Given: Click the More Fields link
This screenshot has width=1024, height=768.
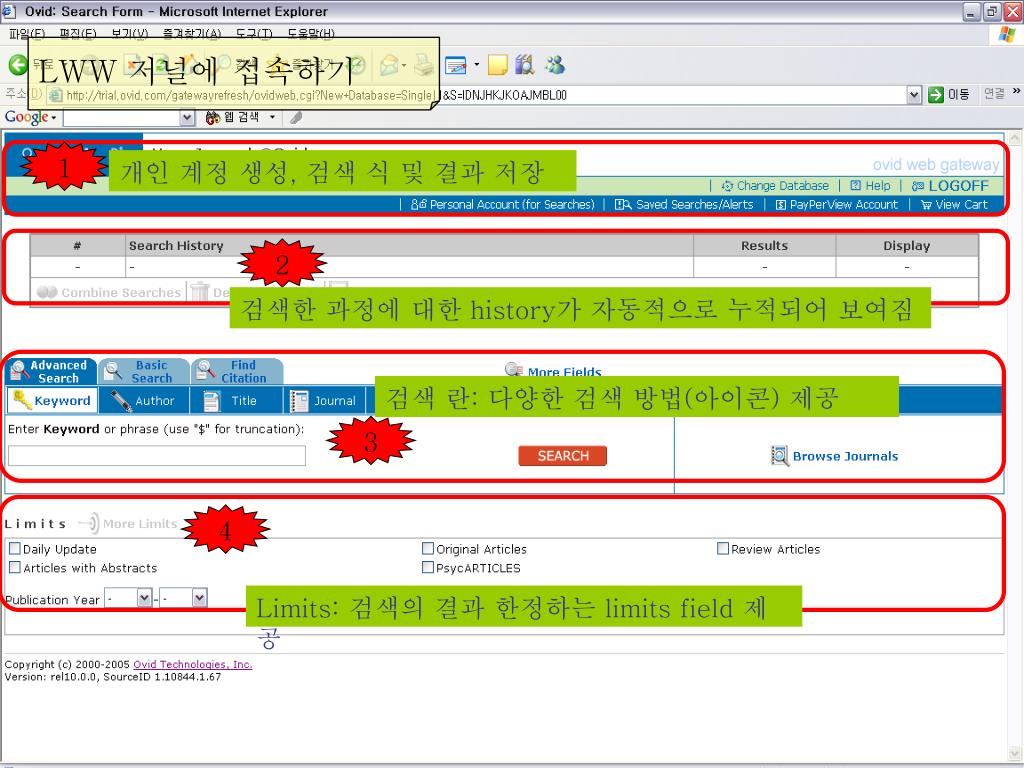Looking at the screenshot, I should click(564, 372).
